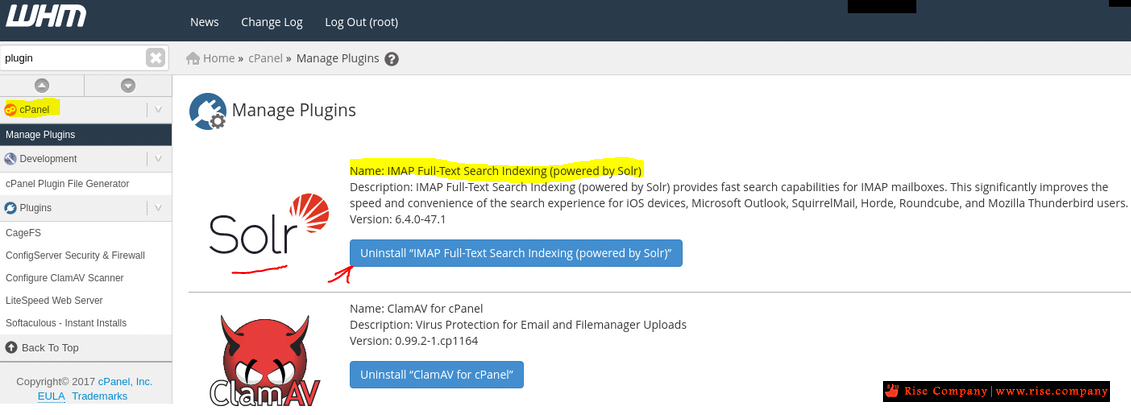Viewport: 1131px width, 415px height.
Task: Click the cPanel sidebar section label
Action: coord(35,110)
